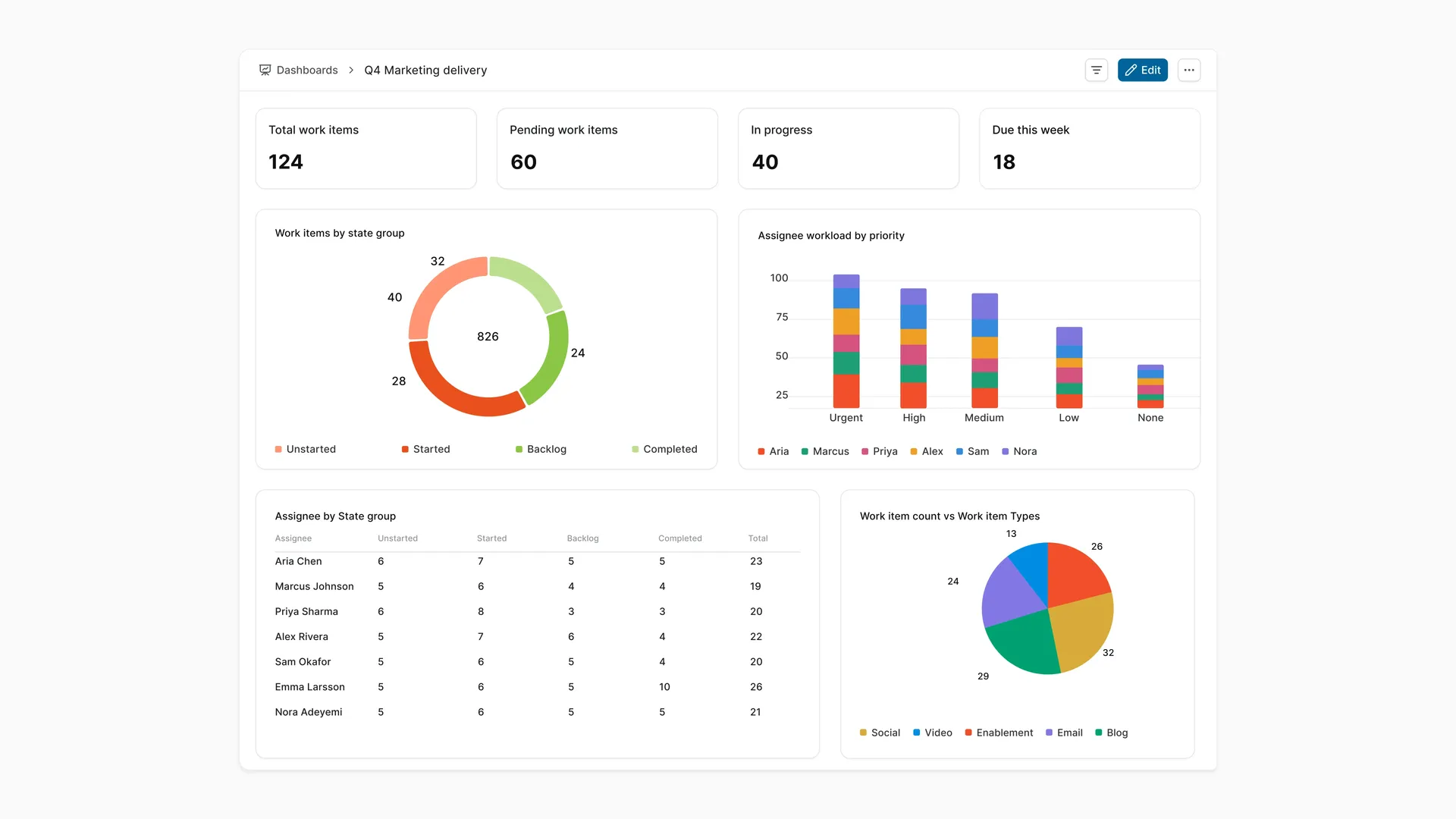Go to Dashboards breadcrumb link
The image size is (1456, 819).
pos(307,70)
